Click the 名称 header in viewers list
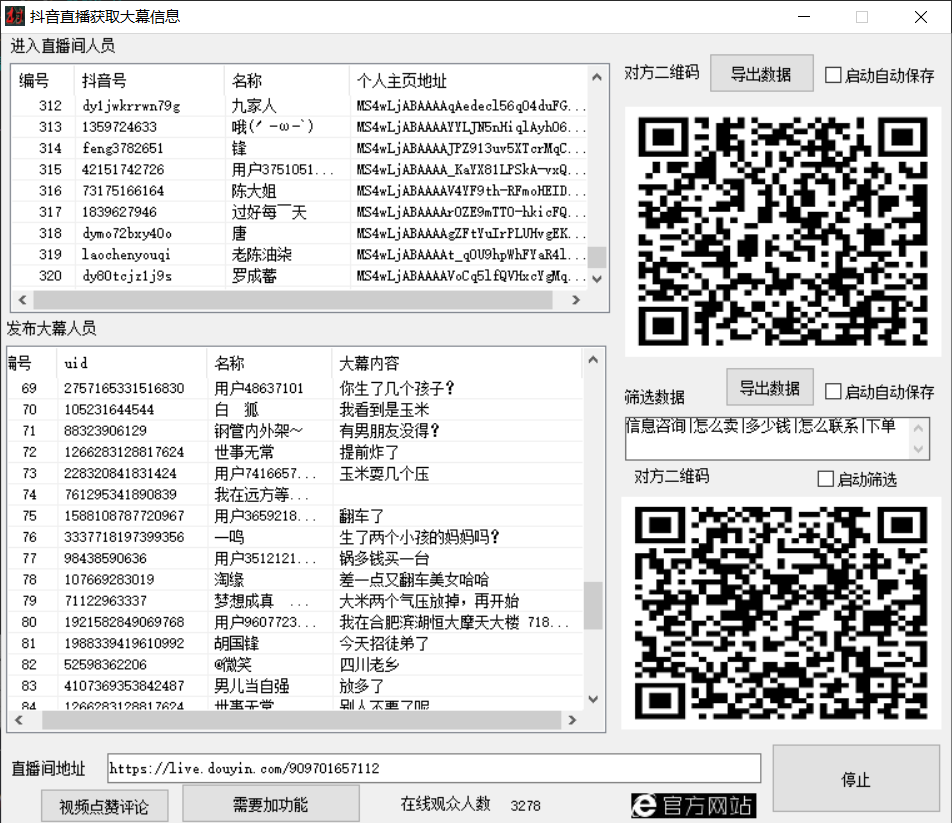 click(286, 80)
